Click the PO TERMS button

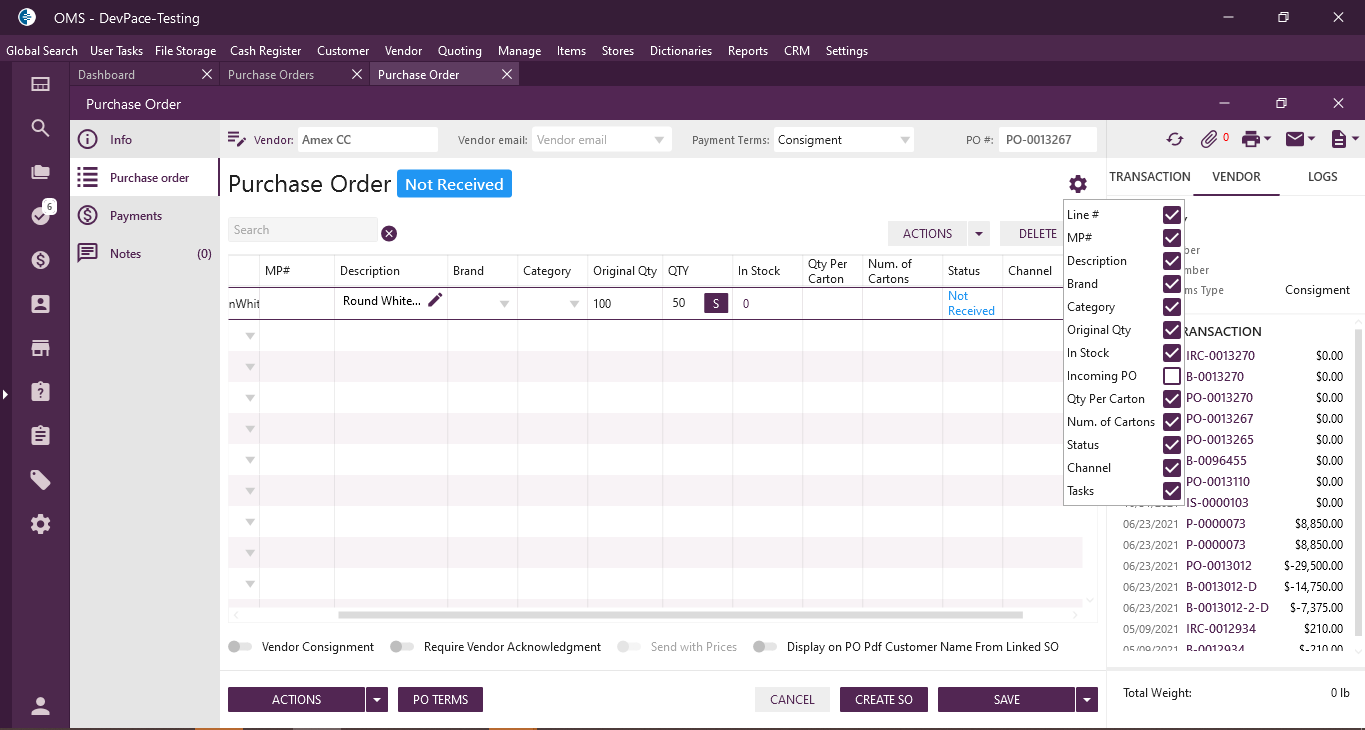[440, 700]
